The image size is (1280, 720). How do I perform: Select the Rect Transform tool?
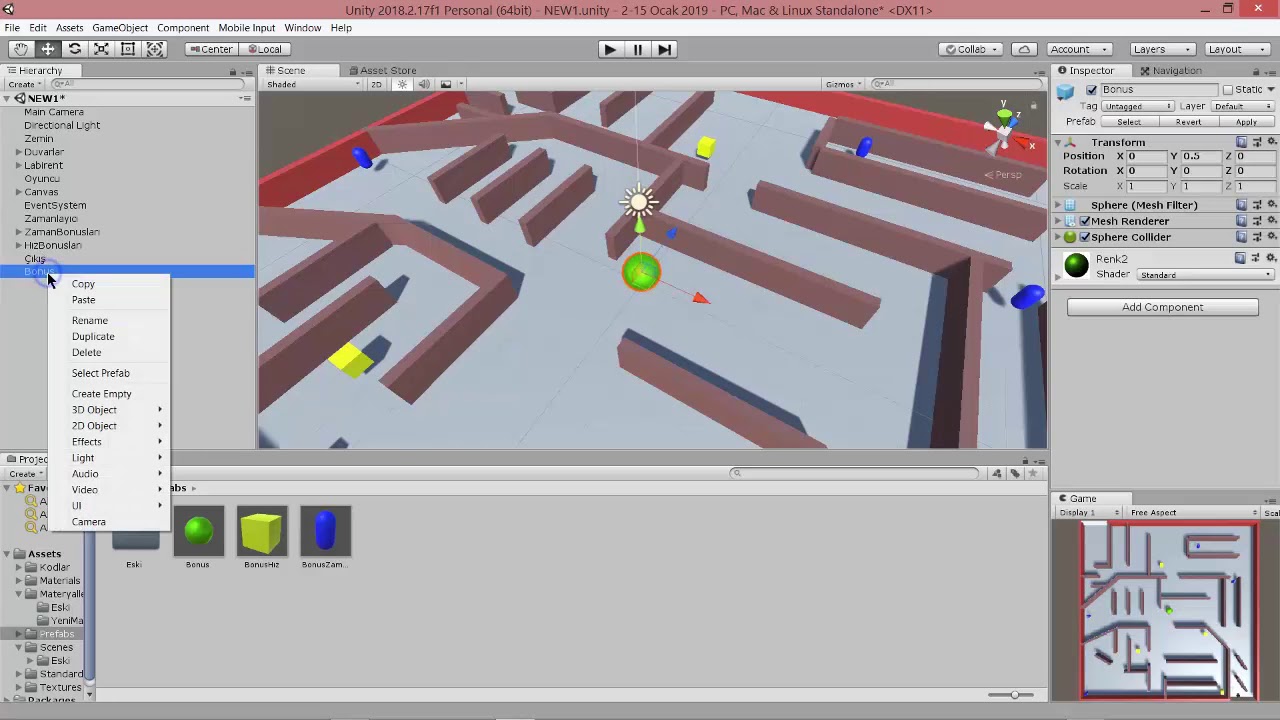pyautogui.click(x=128, y=49)
